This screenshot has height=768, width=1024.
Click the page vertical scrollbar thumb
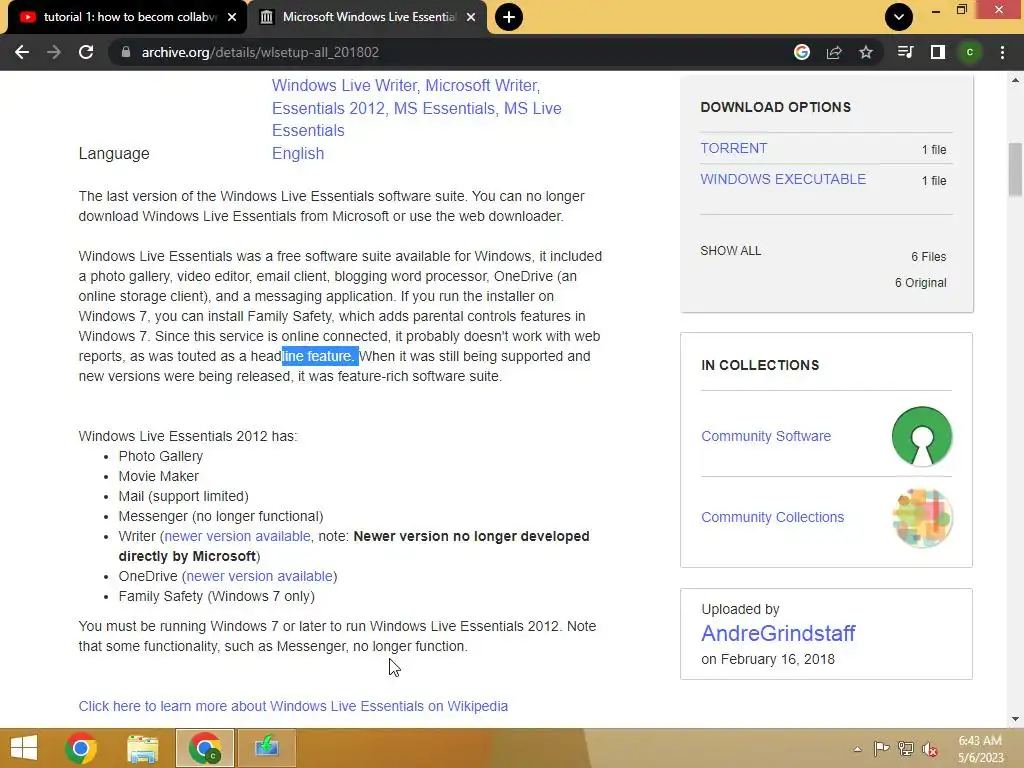point(1015,169)
